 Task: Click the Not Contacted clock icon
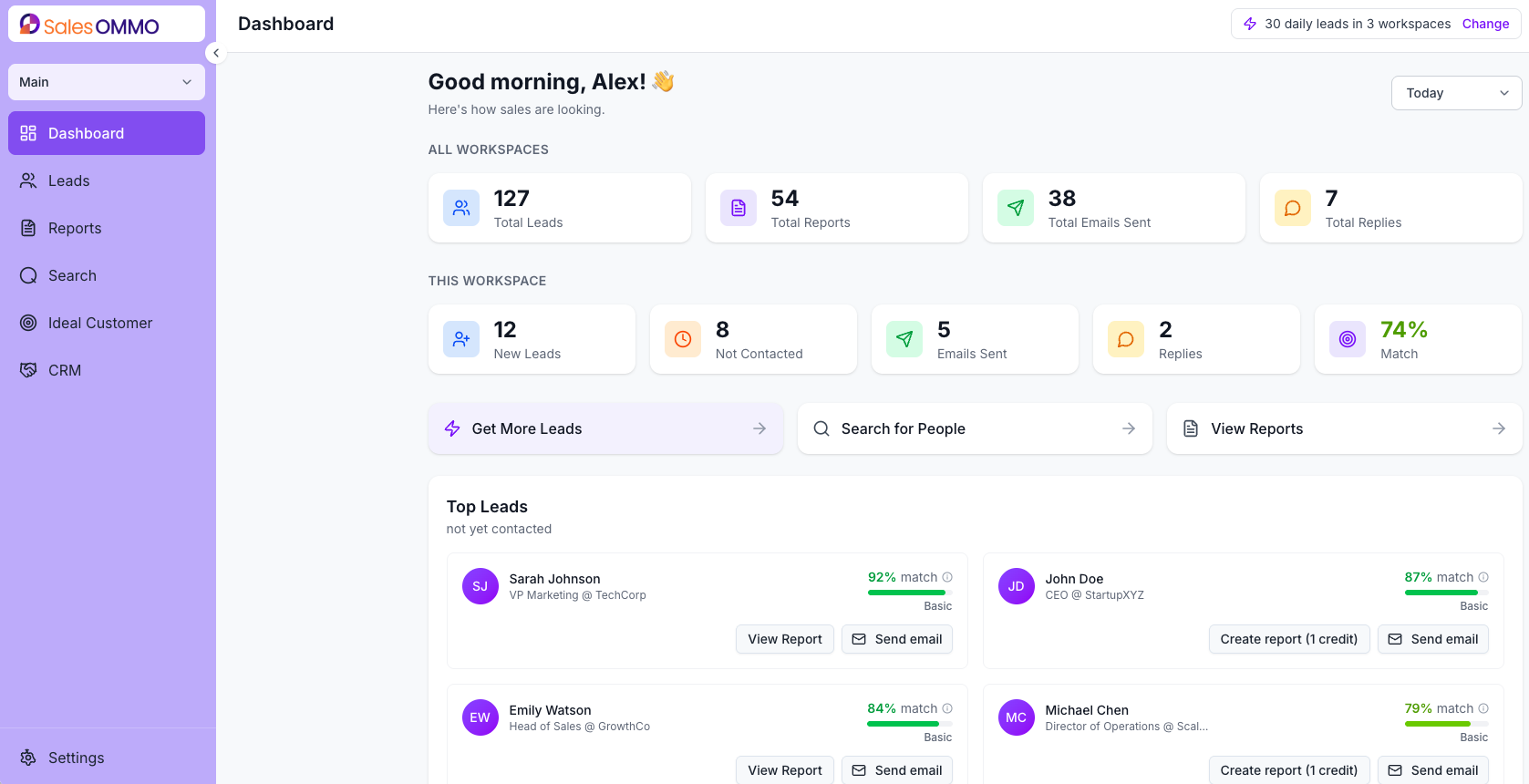683,339
